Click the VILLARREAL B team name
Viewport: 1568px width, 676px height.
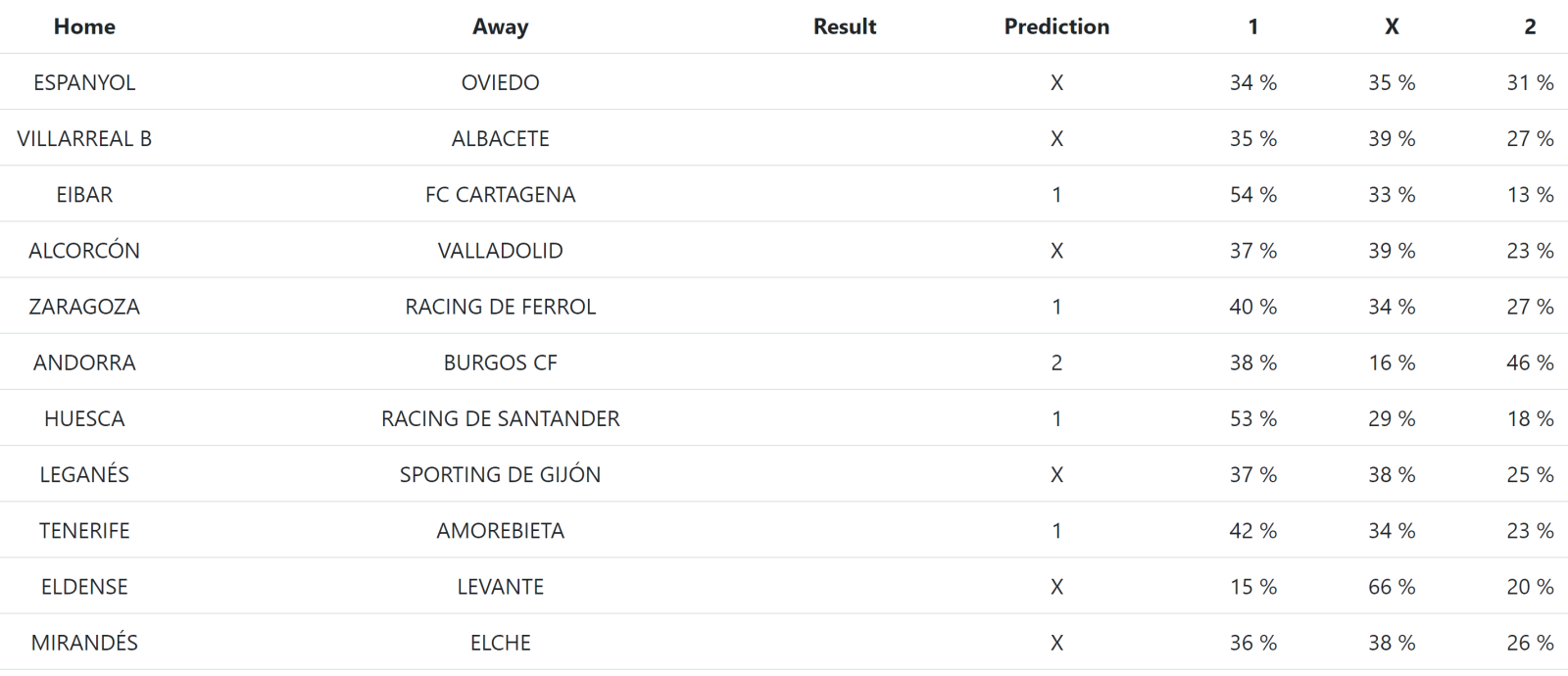(84, 138)
